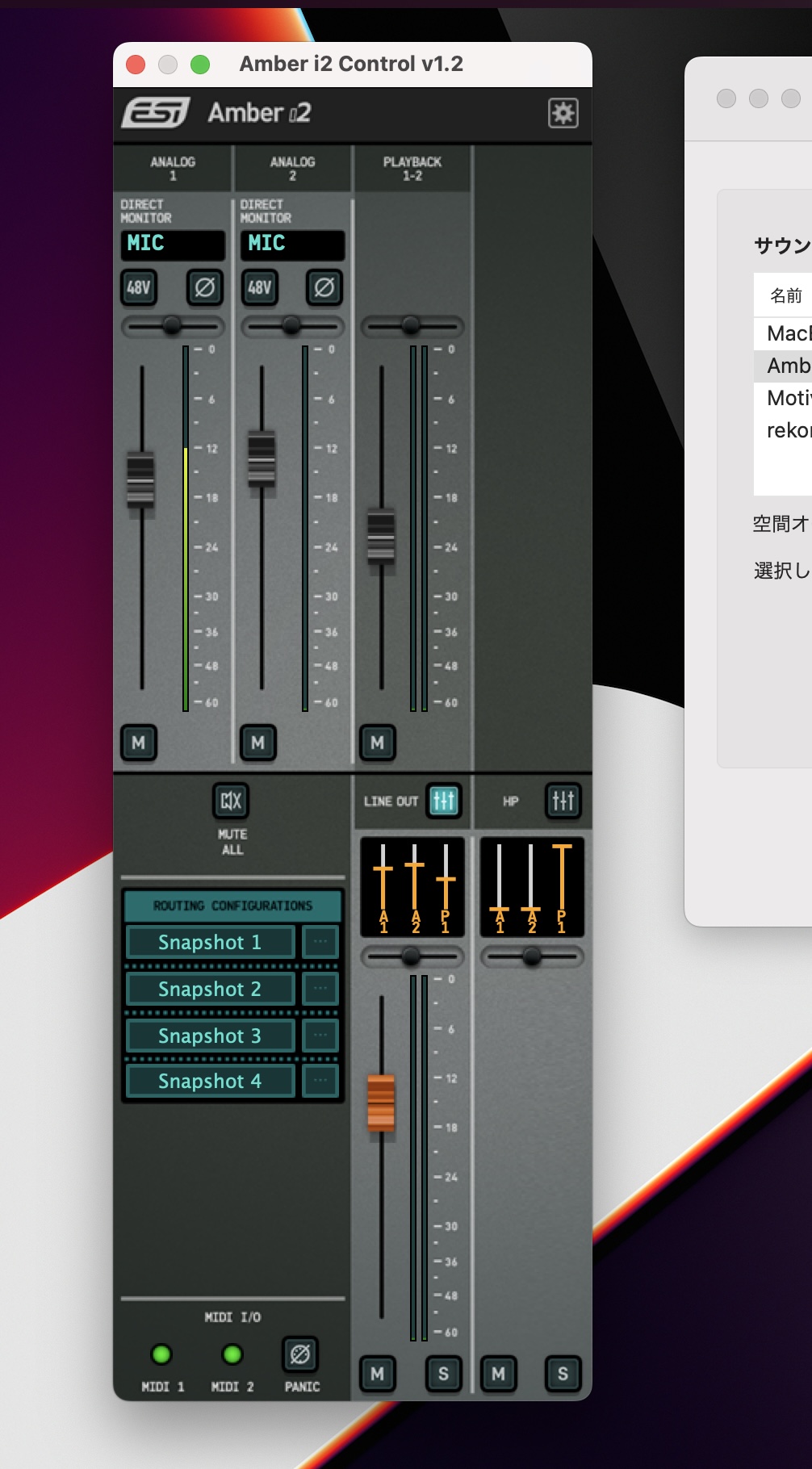Click the ESI logo
Screen dimensions: 812x1469
tap(156, 112)
